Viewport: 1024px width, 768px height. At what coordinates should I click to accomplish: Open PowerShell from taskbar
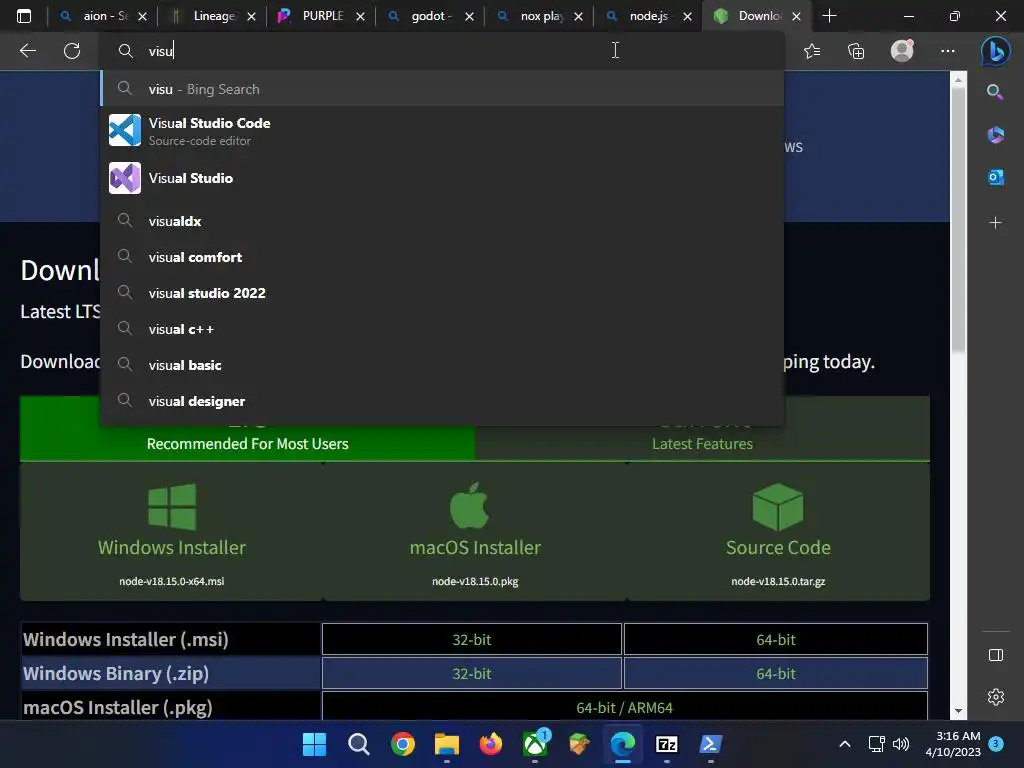[x=711, y=744]
